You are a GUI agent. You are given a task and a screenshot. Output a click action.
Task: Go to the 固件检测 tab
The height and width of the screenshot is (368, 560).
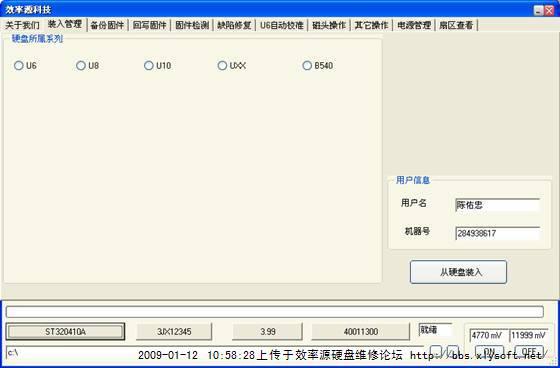point(192,25)
